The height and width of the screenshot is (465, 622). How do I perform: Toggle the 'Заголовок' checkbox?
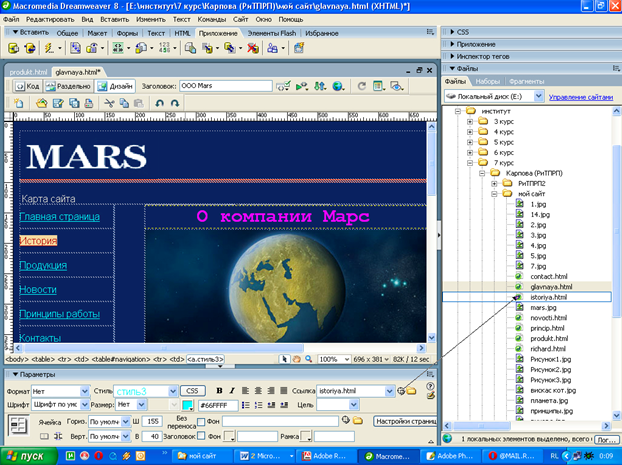[x=201, y=436]
